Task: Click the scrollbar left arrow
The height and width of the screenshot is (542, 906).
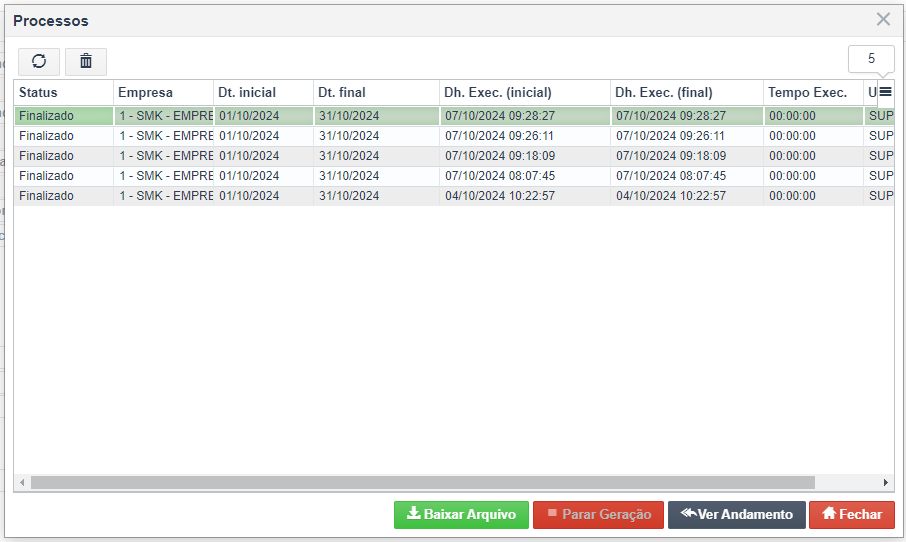Action: click(22, 482)
